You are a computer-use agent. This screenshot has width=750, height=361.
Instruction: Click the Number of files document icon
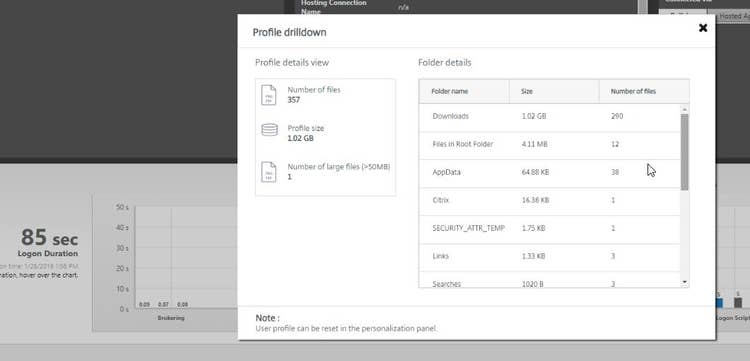coord(268,95)
